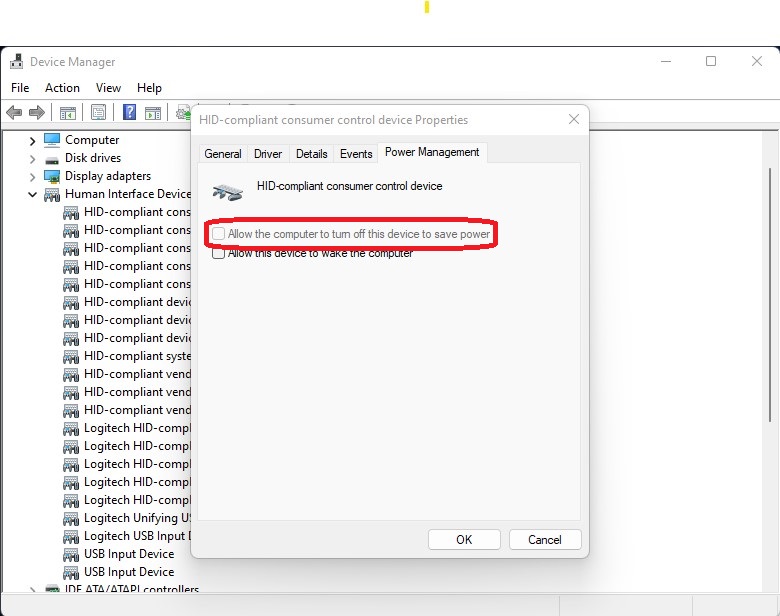This screenshot has width=780, height=616.
Task: Open the View menu
Action: click(108, 88)
